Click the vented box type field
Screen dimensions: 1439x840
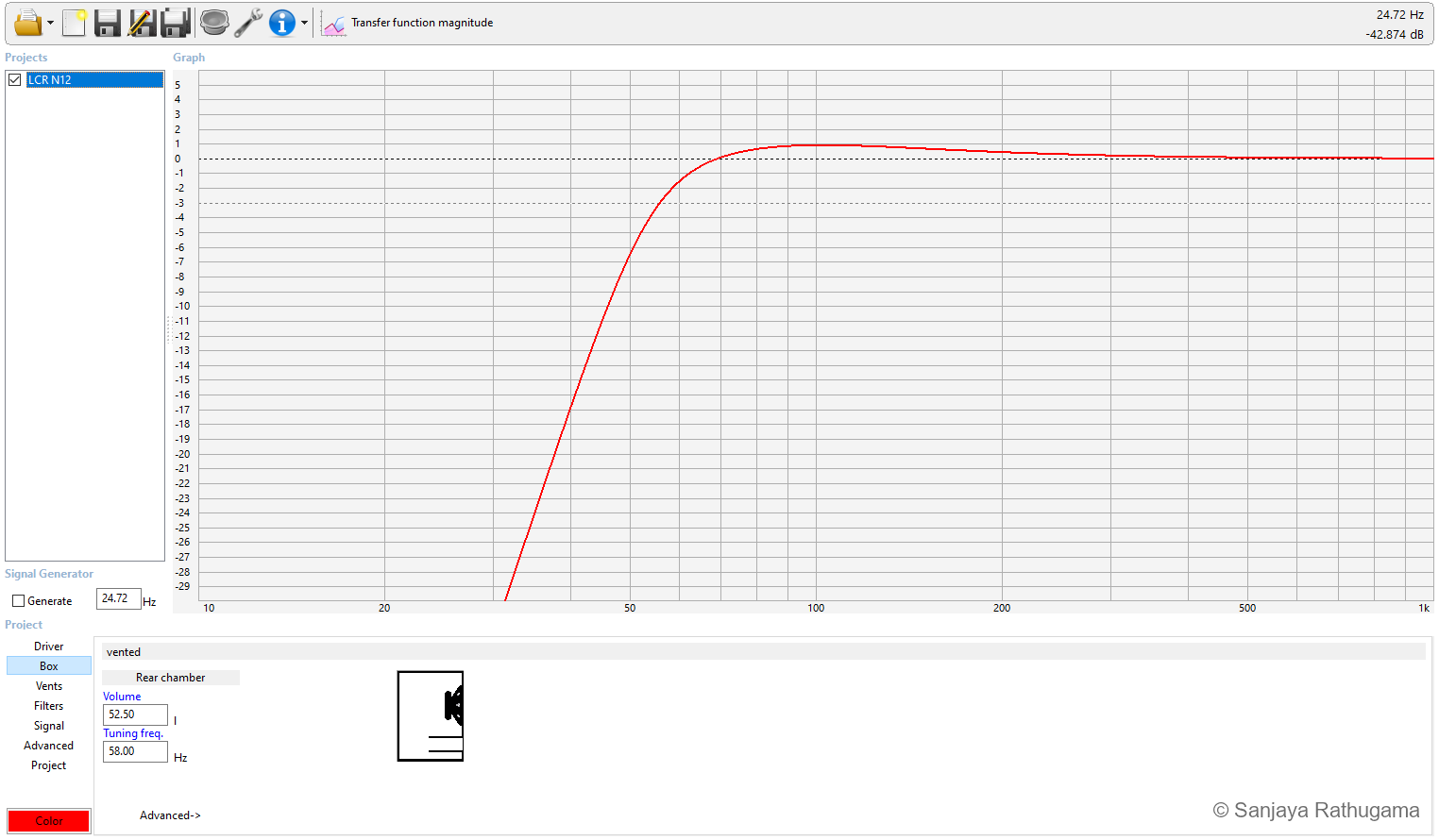tap(763, 652)
